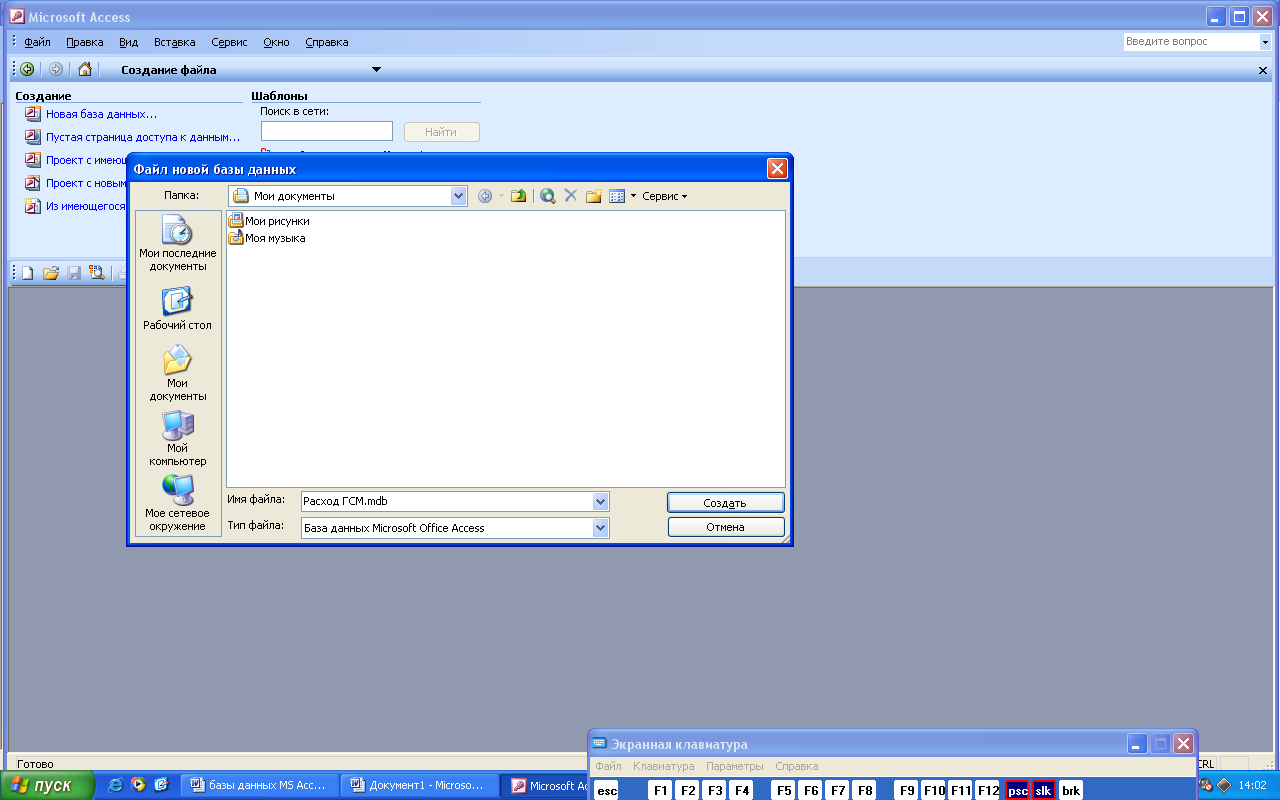Open the Мои рисунки folder
The width and height of the screenshot is (1280, 800).
[269, 221]
